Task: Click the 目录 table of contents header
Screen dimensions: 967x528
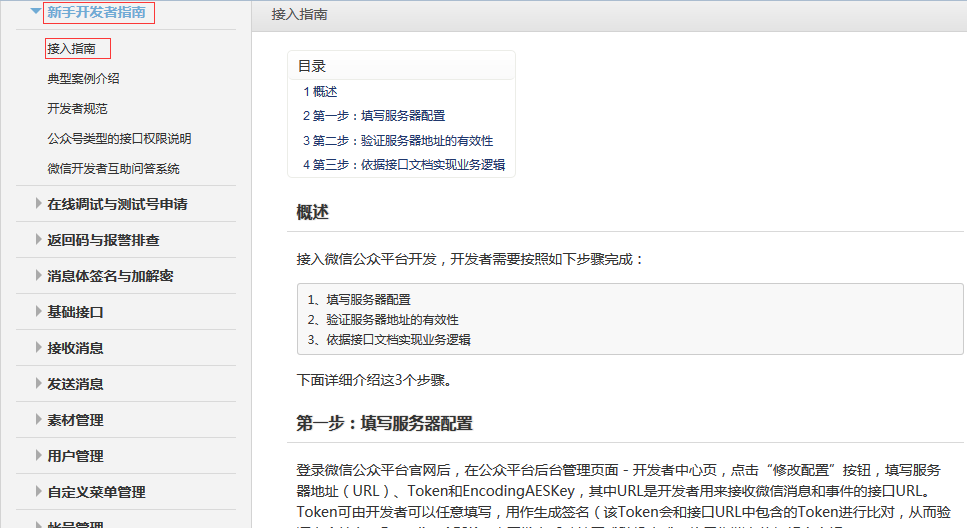Action: pos(311,66)
